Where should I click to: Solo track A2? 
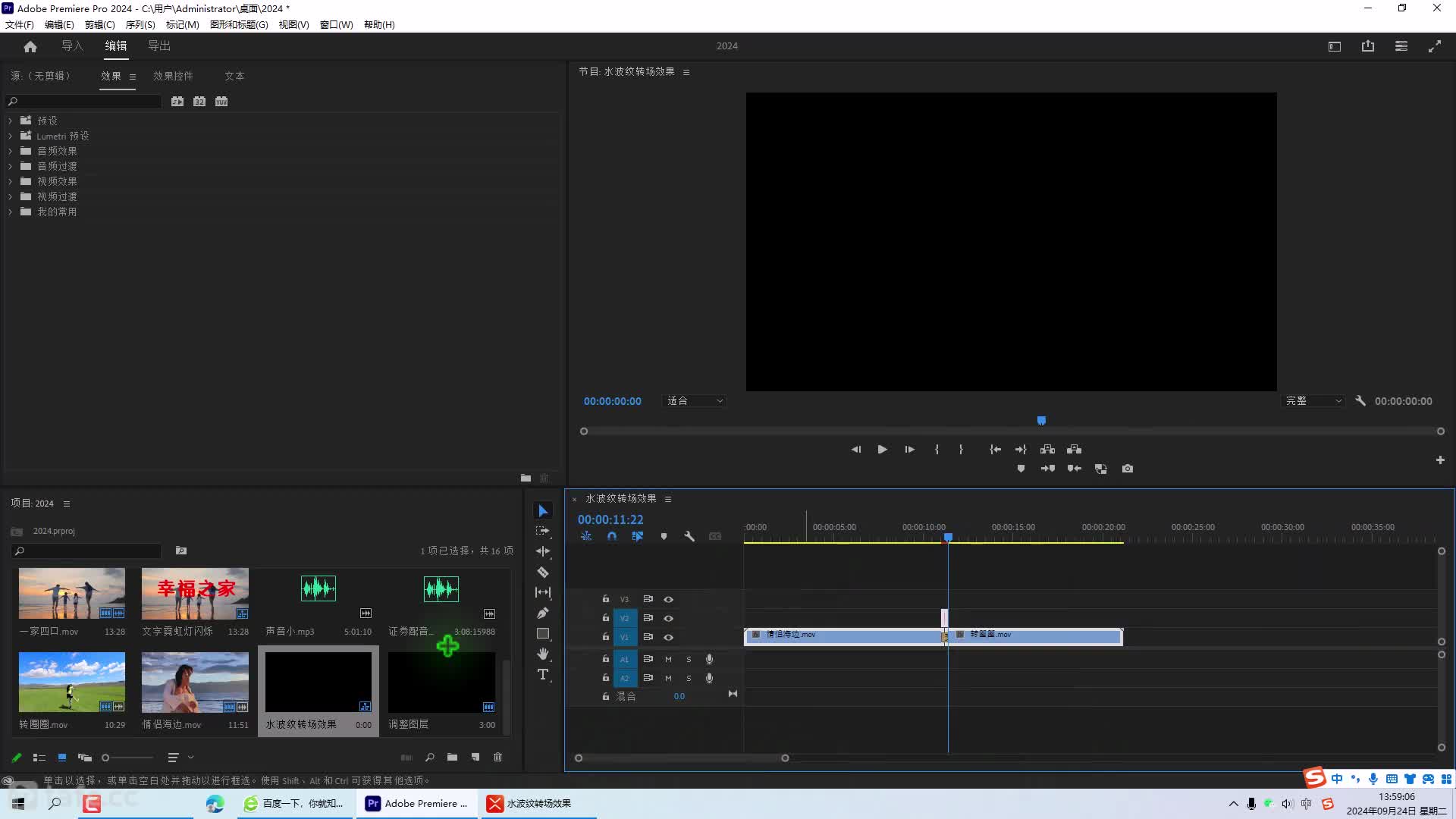click(x=689, y=678)
